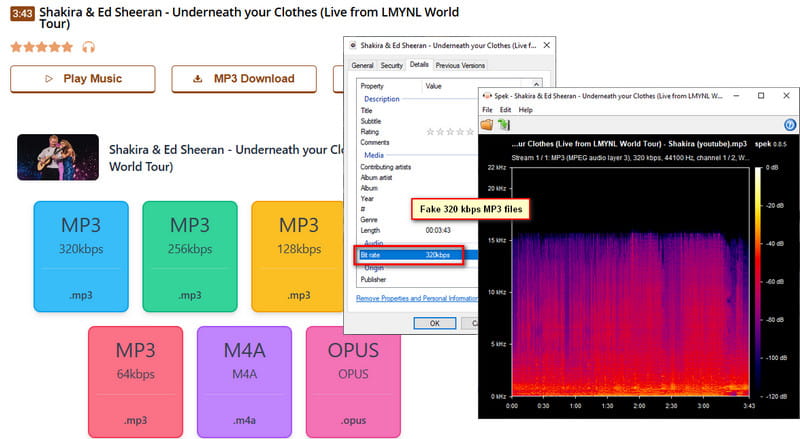This screenshot has height=439, width=800.
Task: Click the Contributing artists row
Action: 417,167
